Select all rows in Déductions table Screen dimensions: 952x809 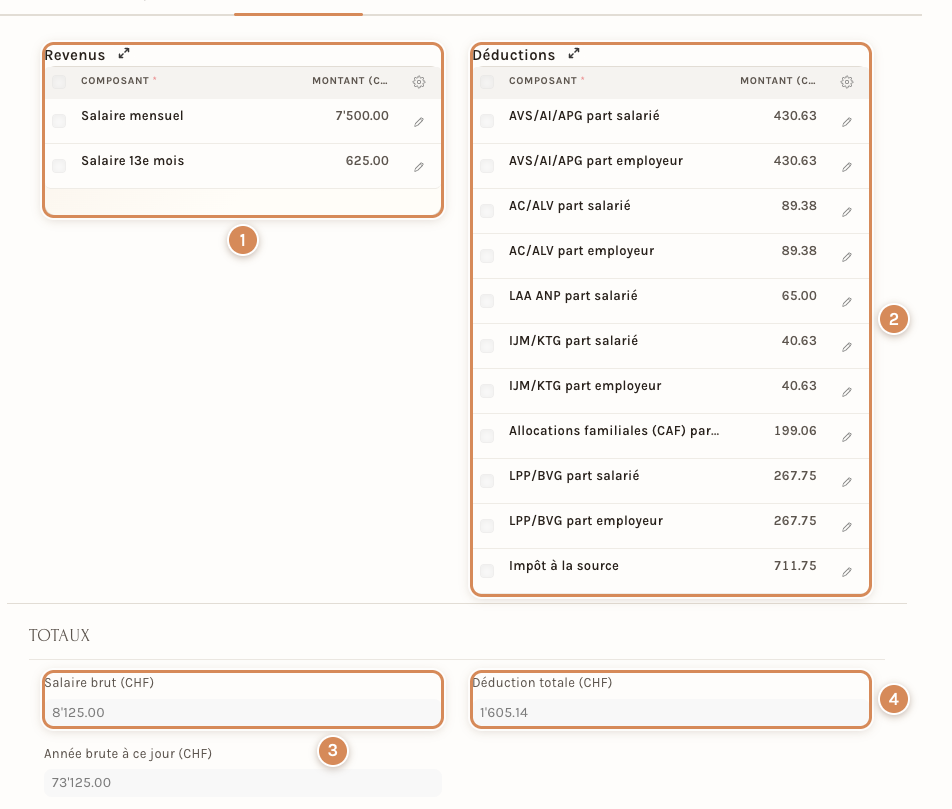[487, 82]
